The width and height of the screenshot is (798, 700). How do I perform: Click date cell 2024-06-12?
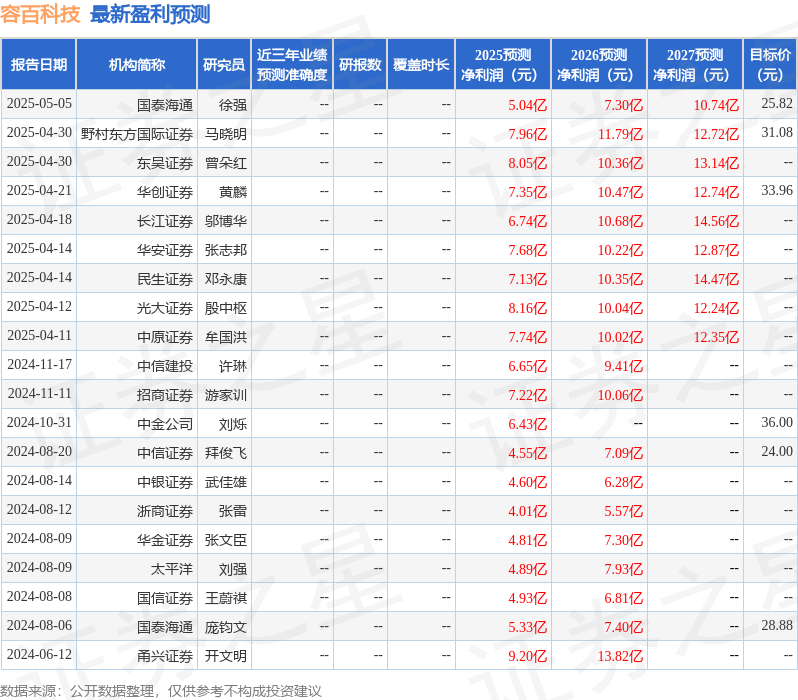39,655
